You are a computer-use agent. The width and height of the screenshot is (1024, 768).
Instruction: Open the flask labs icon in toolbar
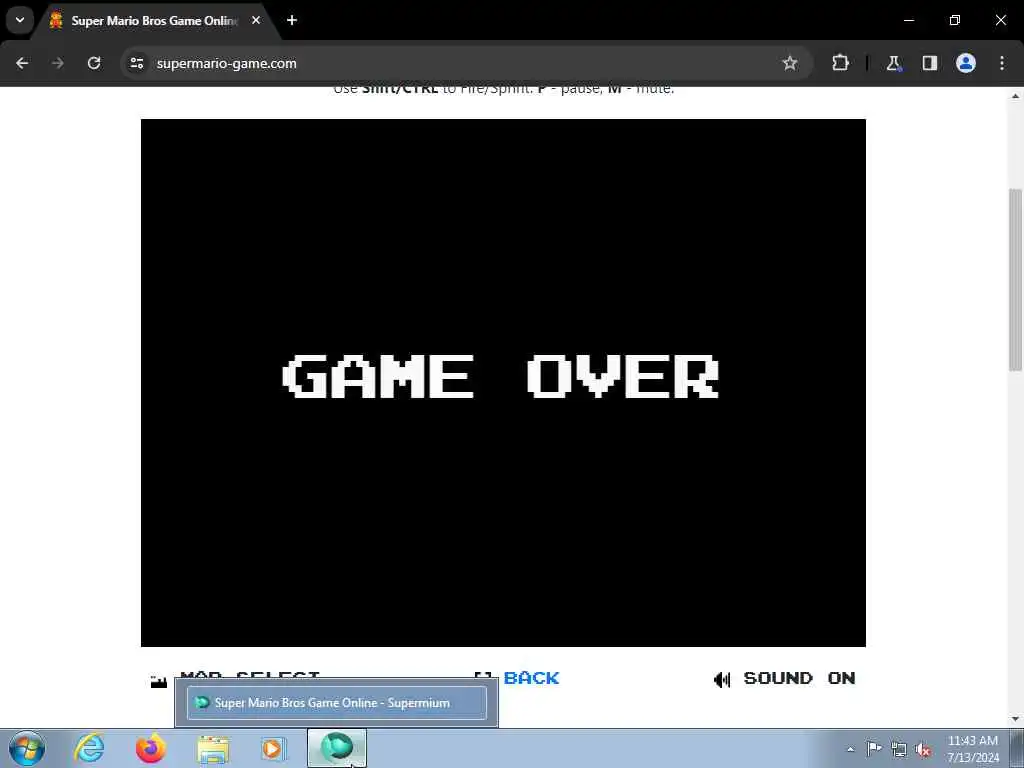(x=893, y=63)
